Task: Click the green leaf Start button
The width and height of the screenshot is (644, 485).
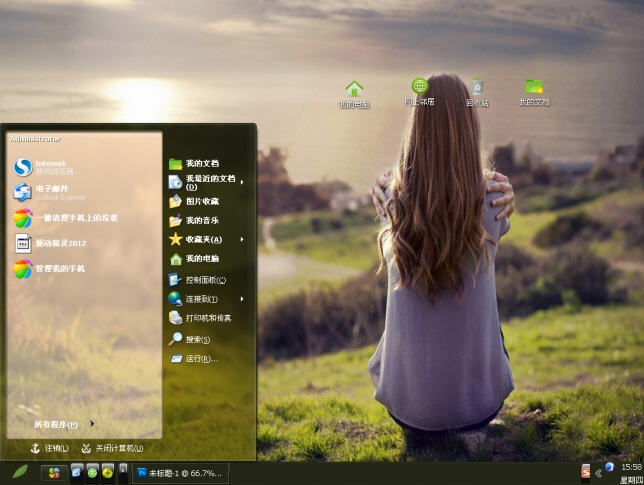Action: click(x=19, y=472)
